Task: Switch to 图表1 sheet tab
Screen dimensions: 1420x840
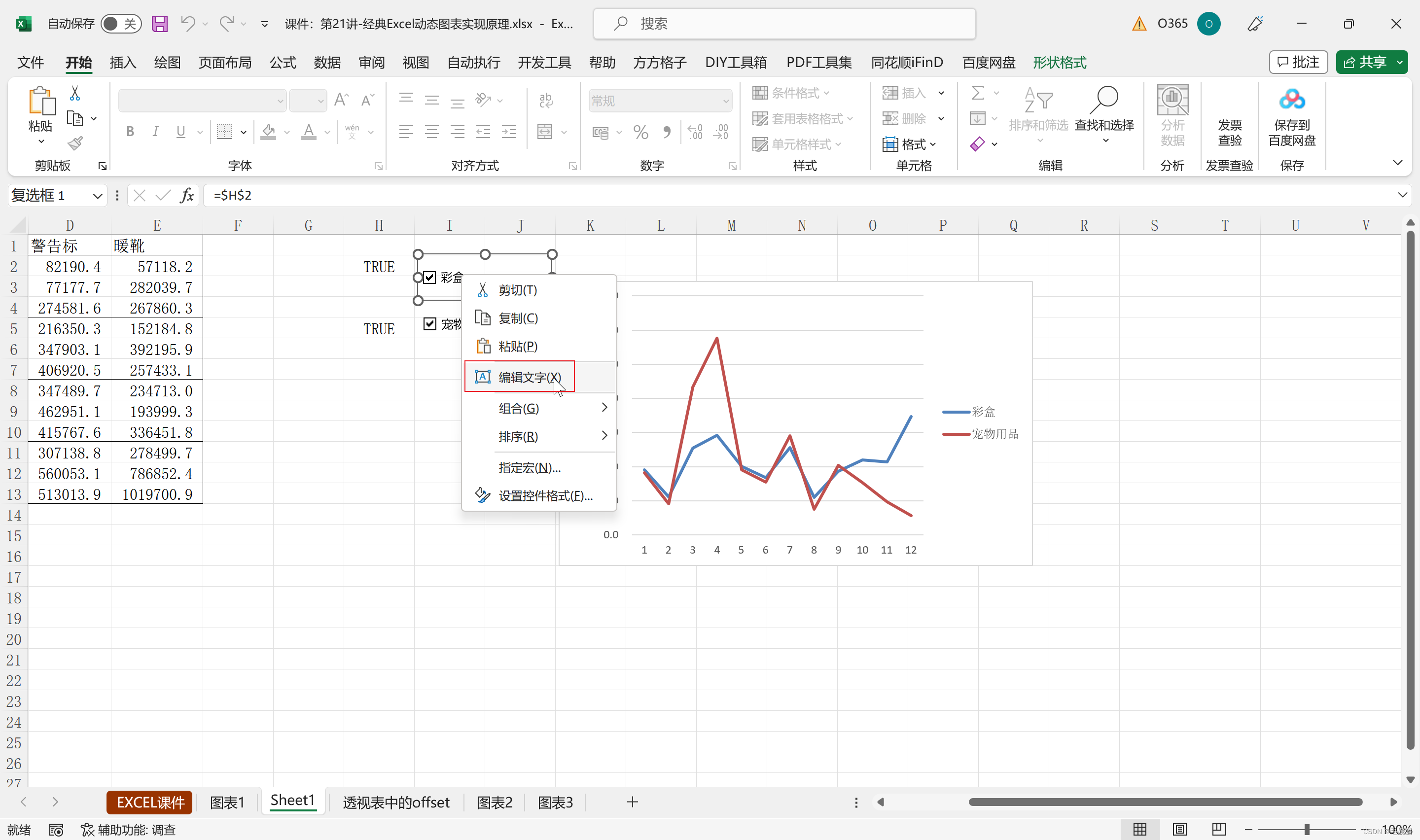Action: (x=227, y=802)
